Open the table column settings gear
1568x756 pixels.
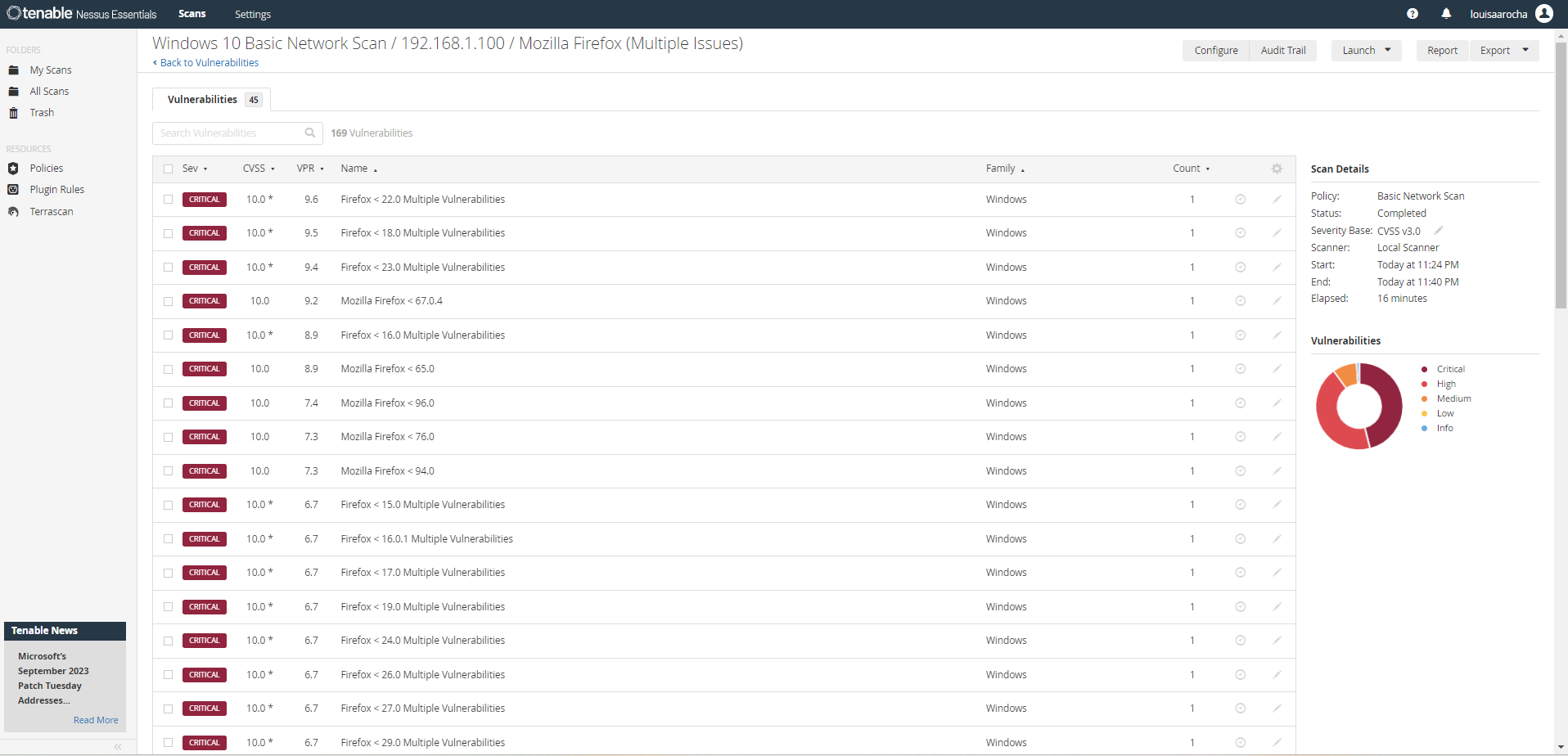(1277, 169)
